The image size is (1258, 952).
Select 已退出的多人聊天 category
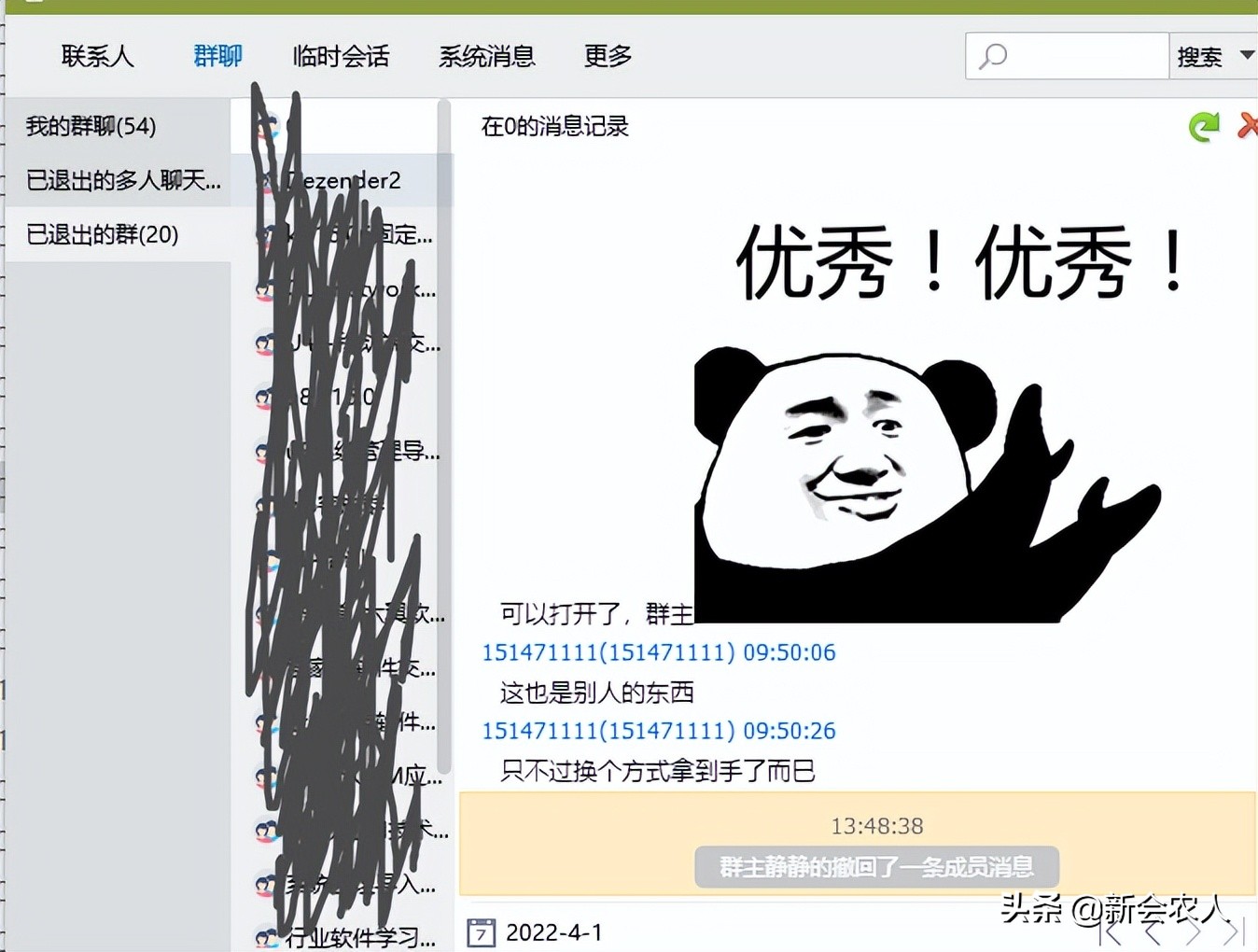click(119, 180)
